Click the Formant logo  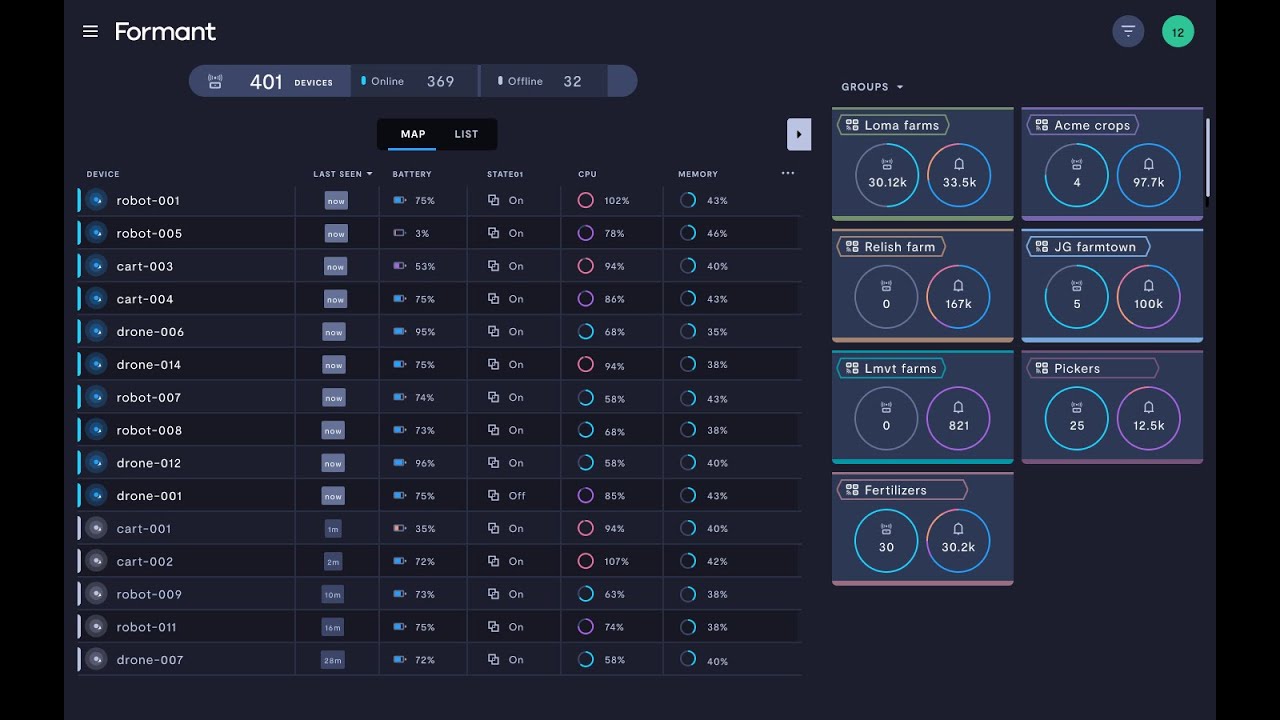click(x=165, y=31)
